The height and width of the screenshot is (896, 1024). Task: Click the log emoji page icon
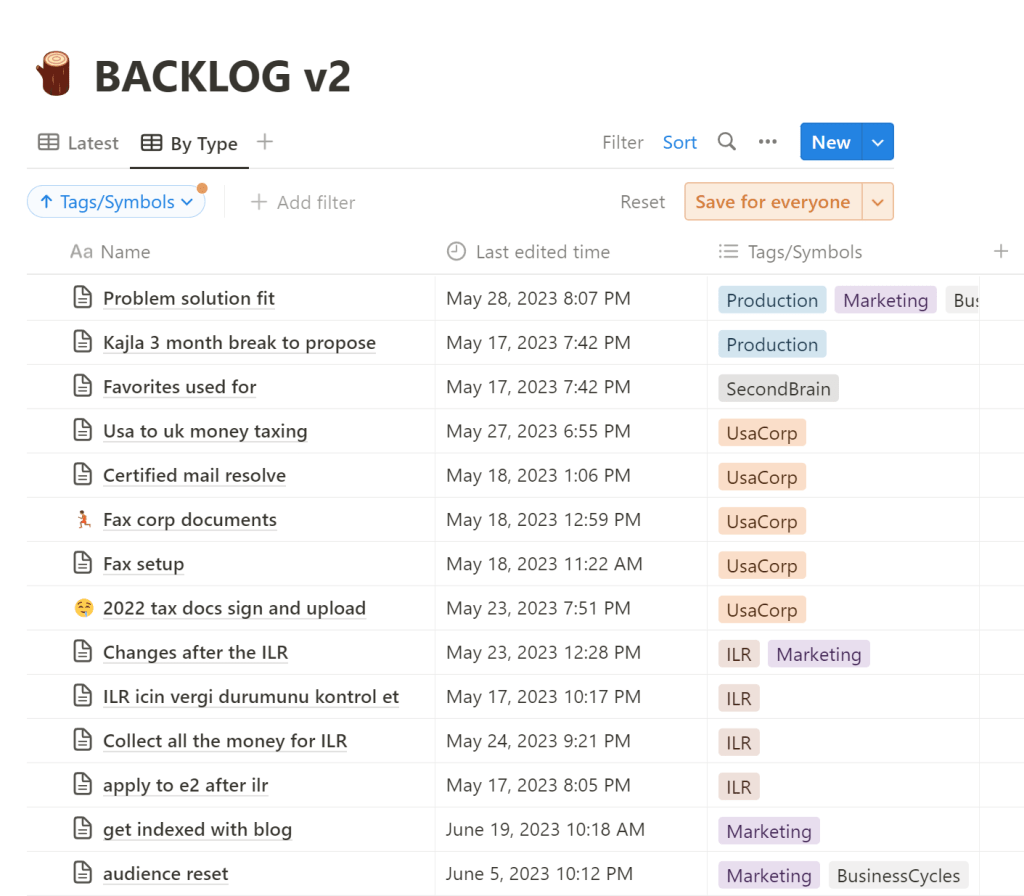tap(54, 74)
